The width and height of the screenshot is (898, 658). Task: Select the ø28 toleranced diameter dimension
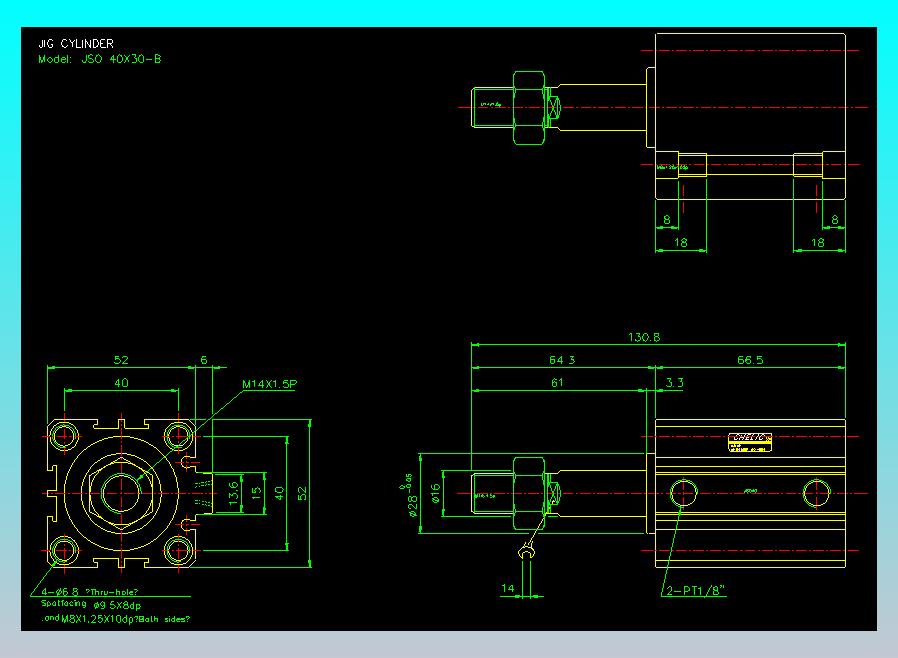coord(409,495)
